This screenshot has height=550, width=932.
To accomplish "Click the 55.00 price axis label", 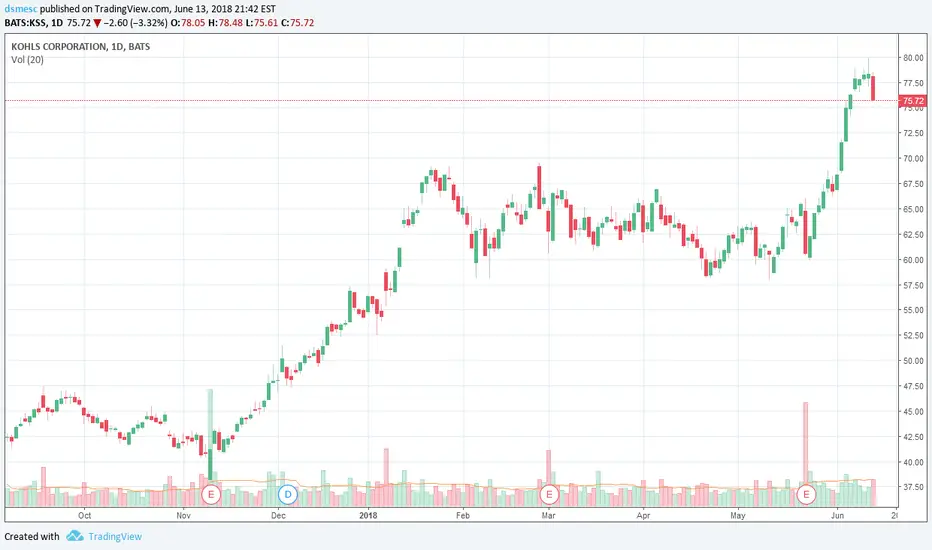I will [913, 310].
